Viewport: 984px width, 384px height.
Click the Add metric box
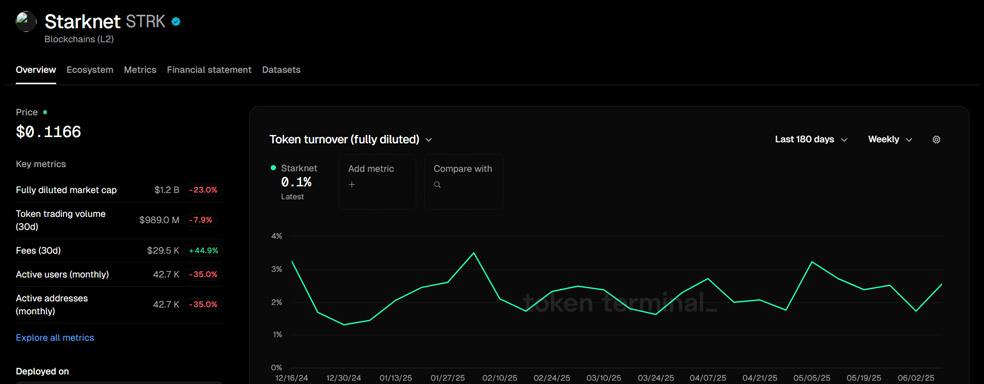(x=377, y=182)
